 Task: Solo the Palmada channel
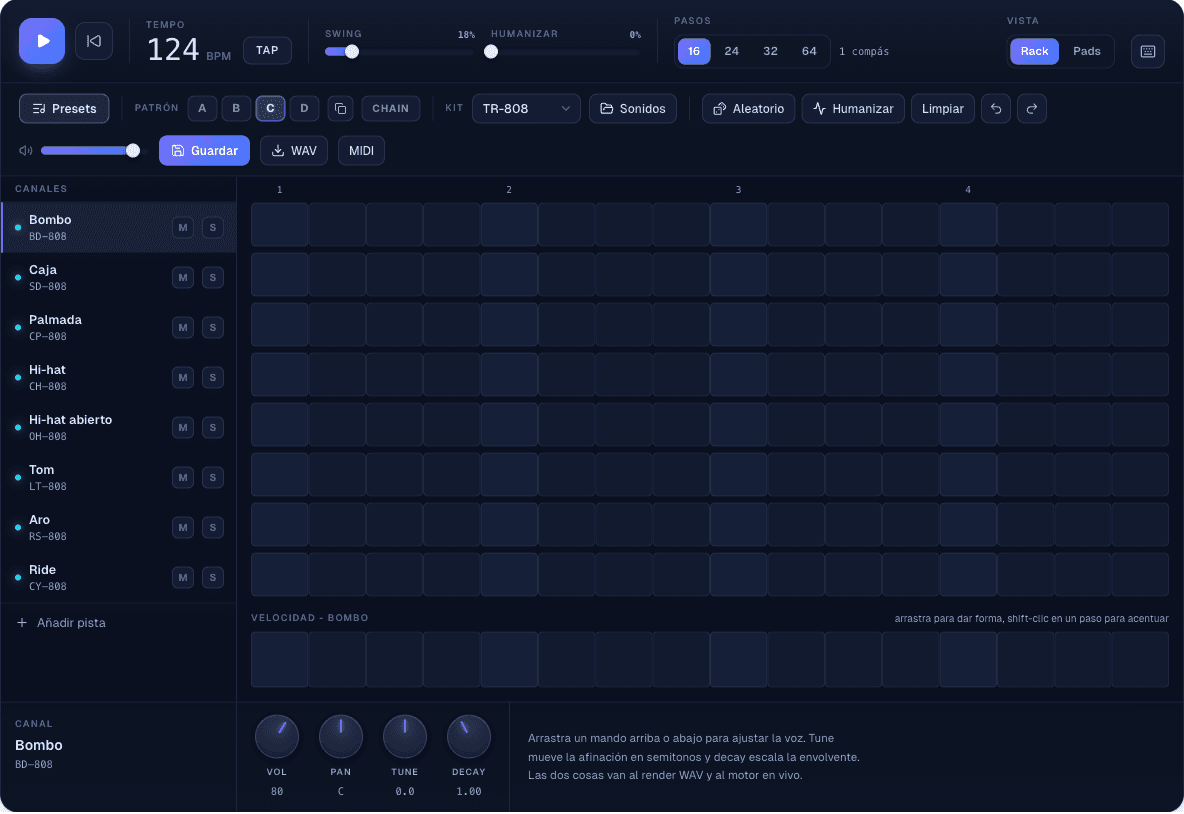click(x=213, y=328)
